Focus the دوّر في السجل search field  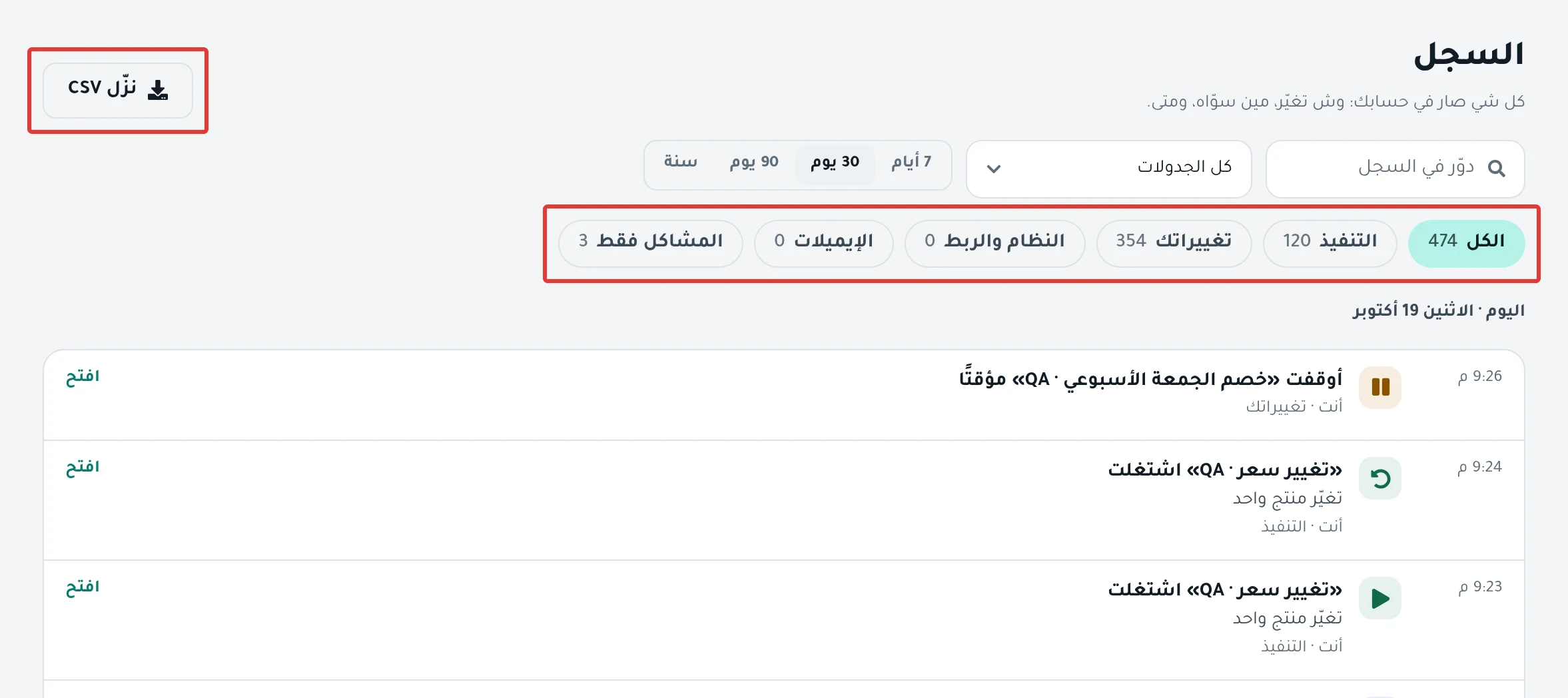(1395, 169)
